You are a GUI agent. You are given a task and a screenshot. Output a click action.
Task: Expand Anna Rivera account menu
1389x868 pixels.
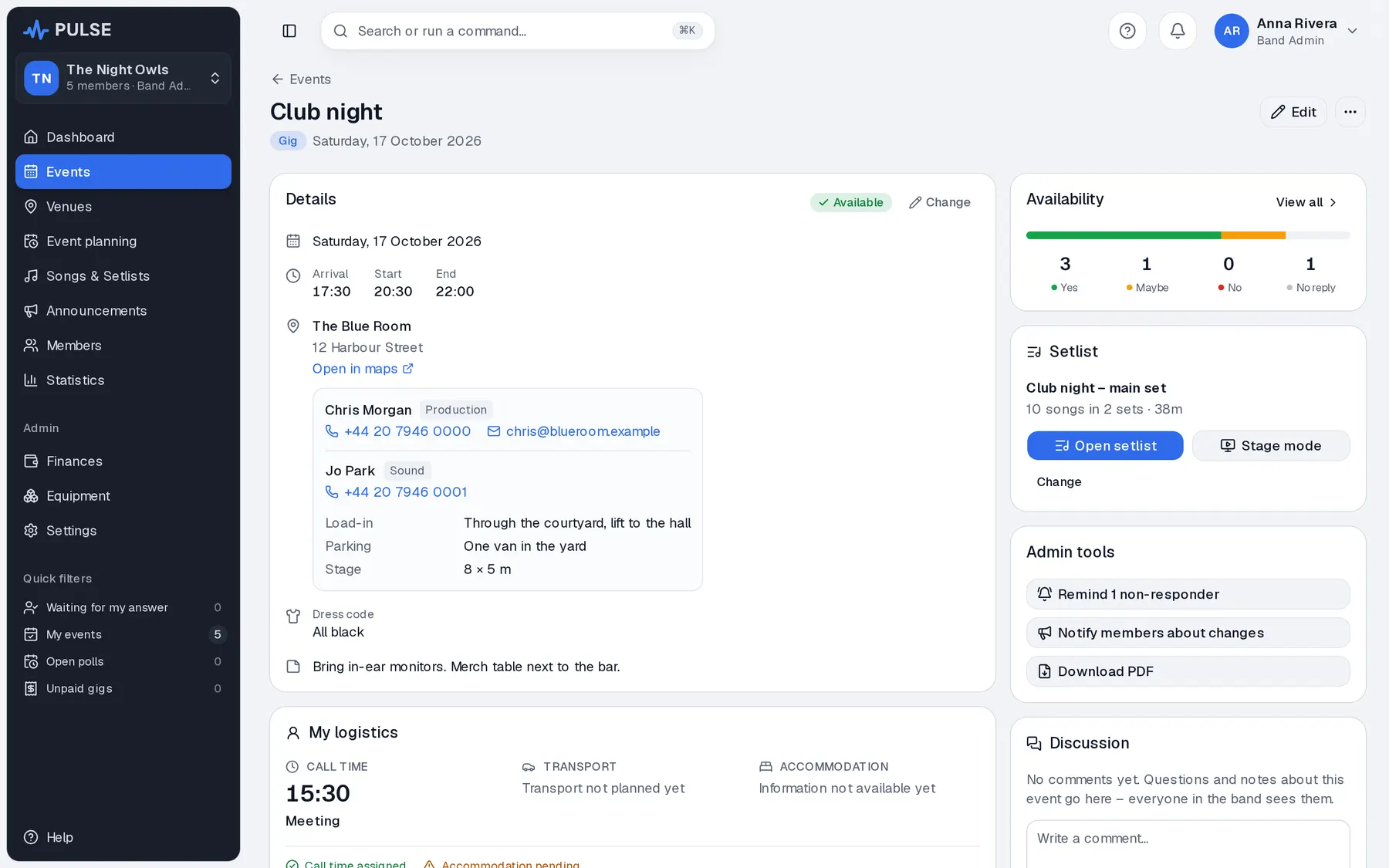click(x=1286, y=31)
